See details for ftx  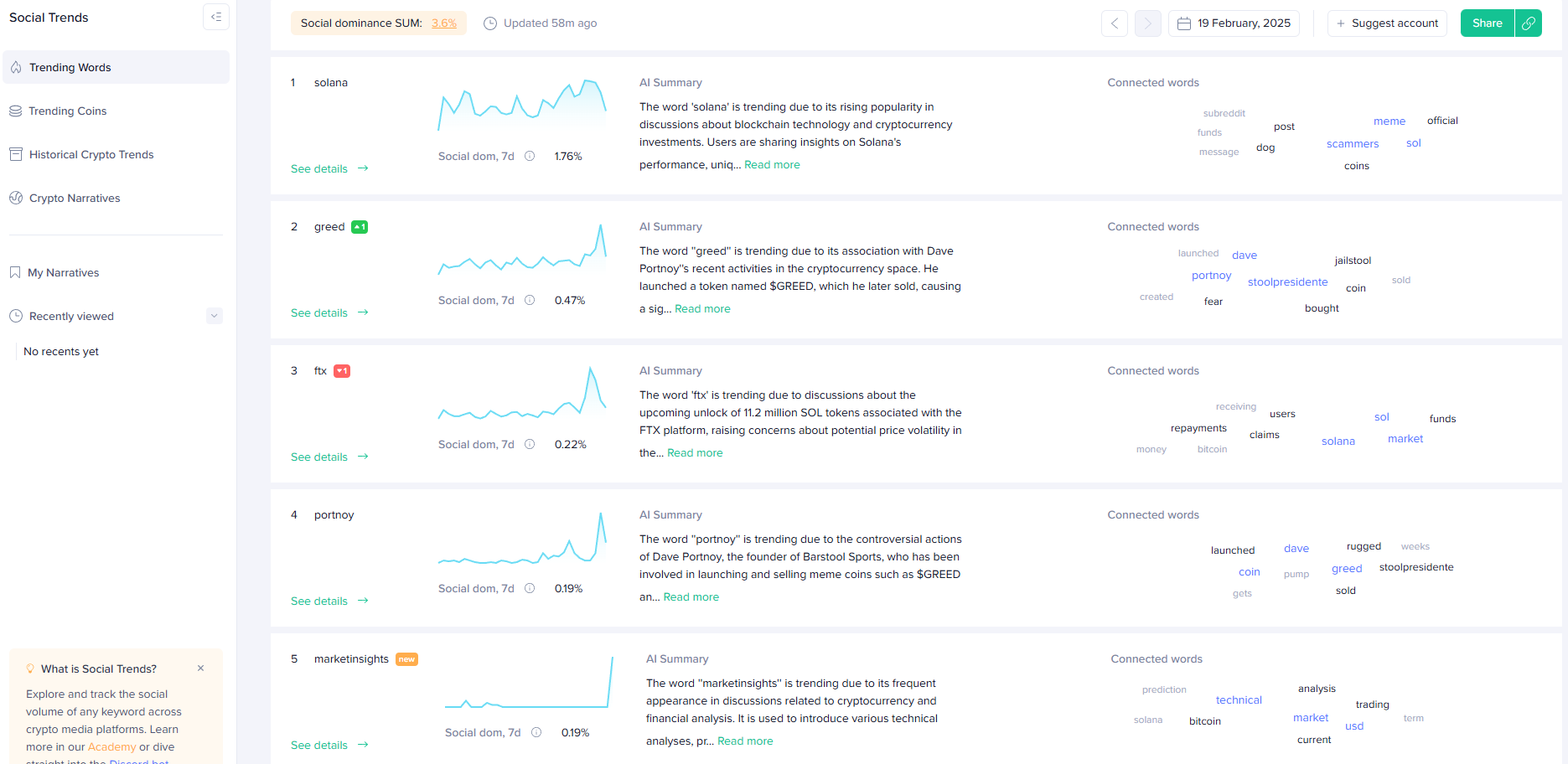pyautogui.click(x=329, y=457)
